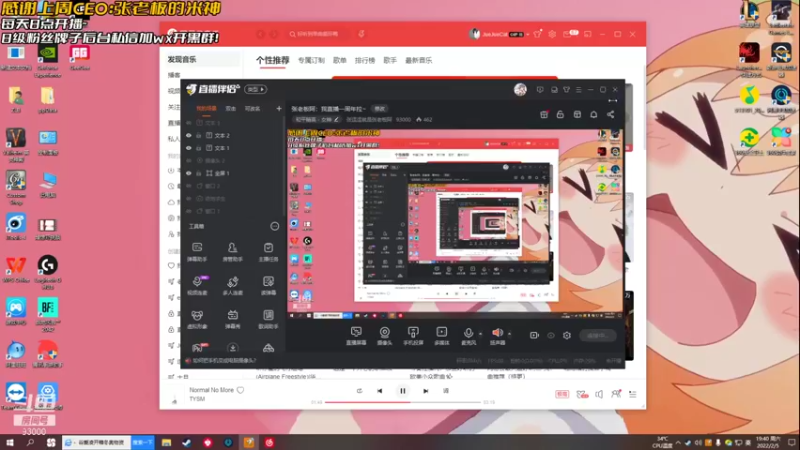Switch to 最新音乐 tab
Viewport: 800px width, 450px height.
(x=418, y=60)
